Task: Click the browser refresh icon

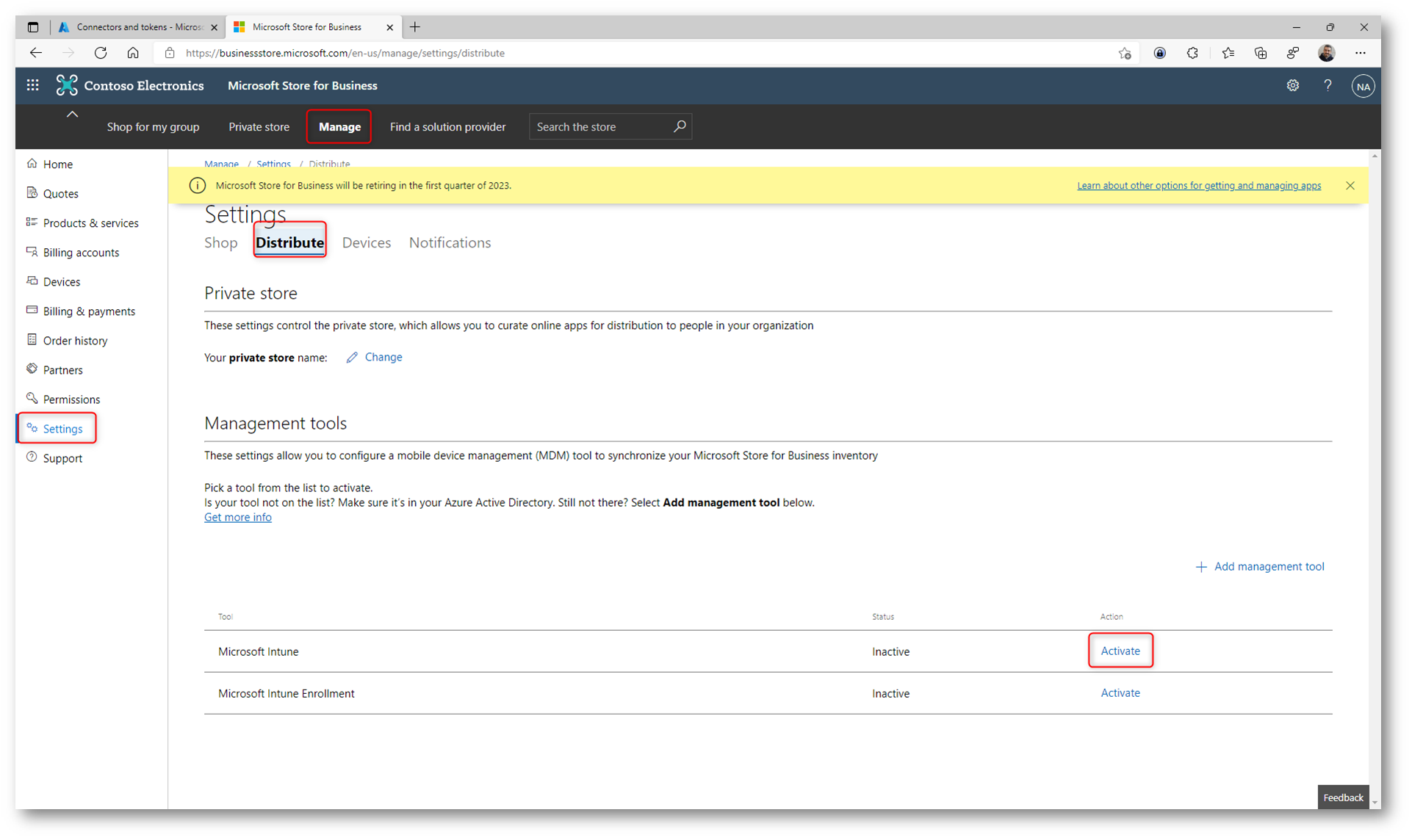Action: coord(101,53)
